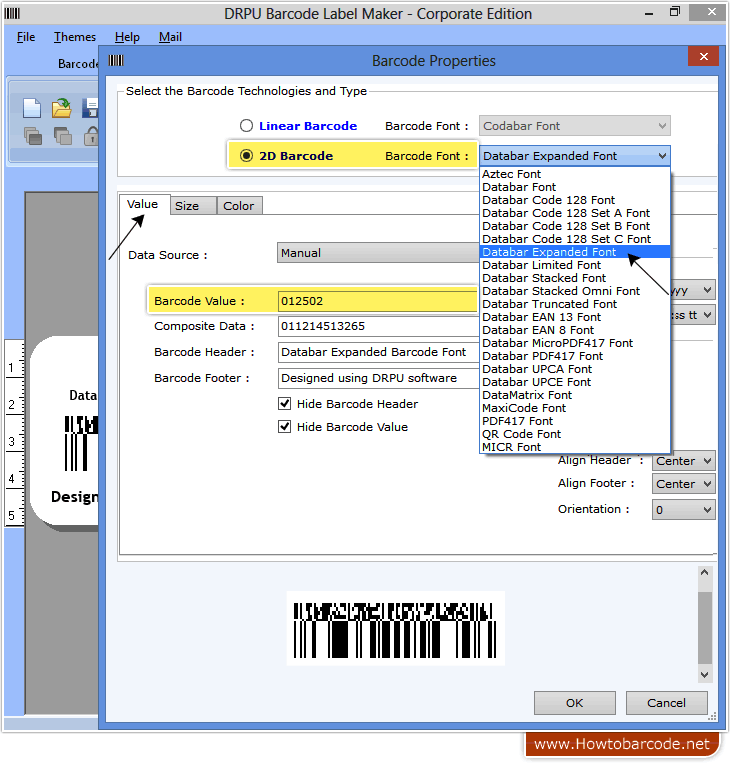730x763 pixels.
Task: Expand the Orientation dropdown
Action: [684, 509]
